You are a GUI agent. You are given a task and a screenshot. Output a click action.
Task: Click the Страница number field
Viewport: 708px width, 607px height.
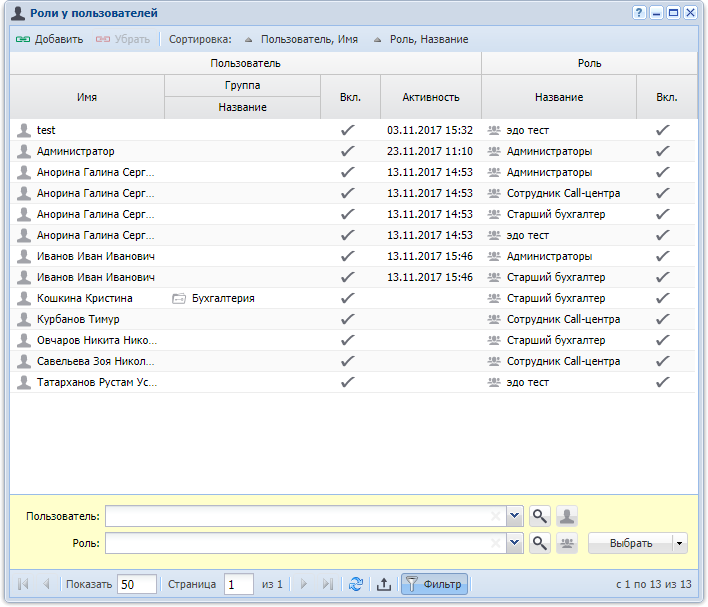click(x=239, y=584)
